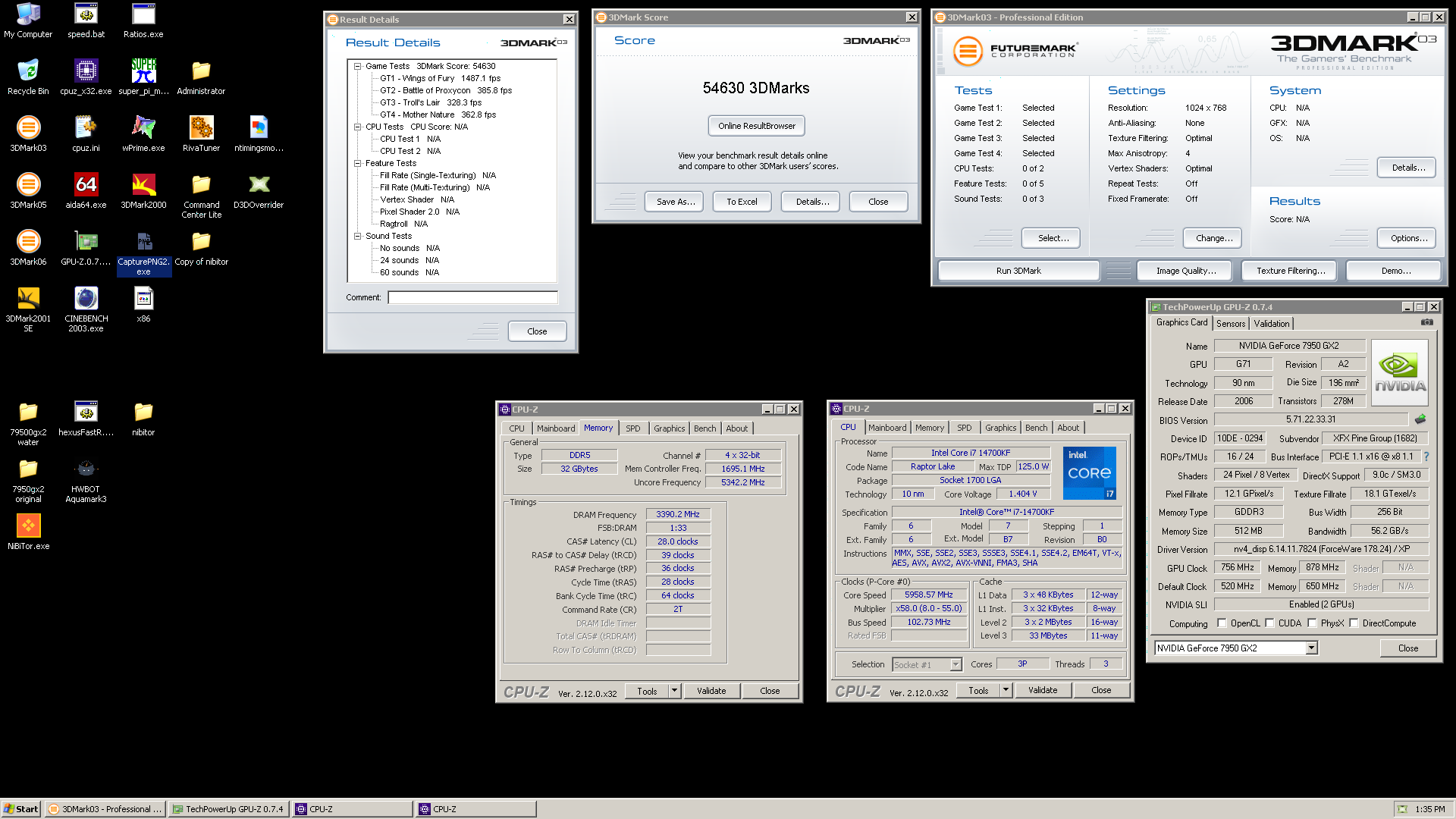Image resolution: width=1456 pixels, height=819 pixels.
Task: Click the GPU-Z screenshot camera icon
Action: 1426,322
